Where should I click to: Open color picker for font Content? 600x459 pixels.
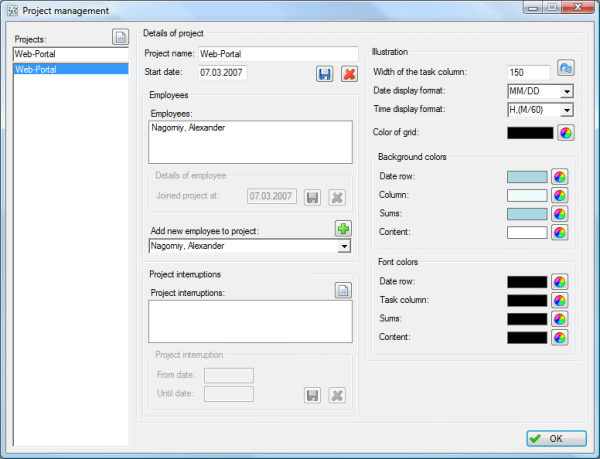click(559, 337)
